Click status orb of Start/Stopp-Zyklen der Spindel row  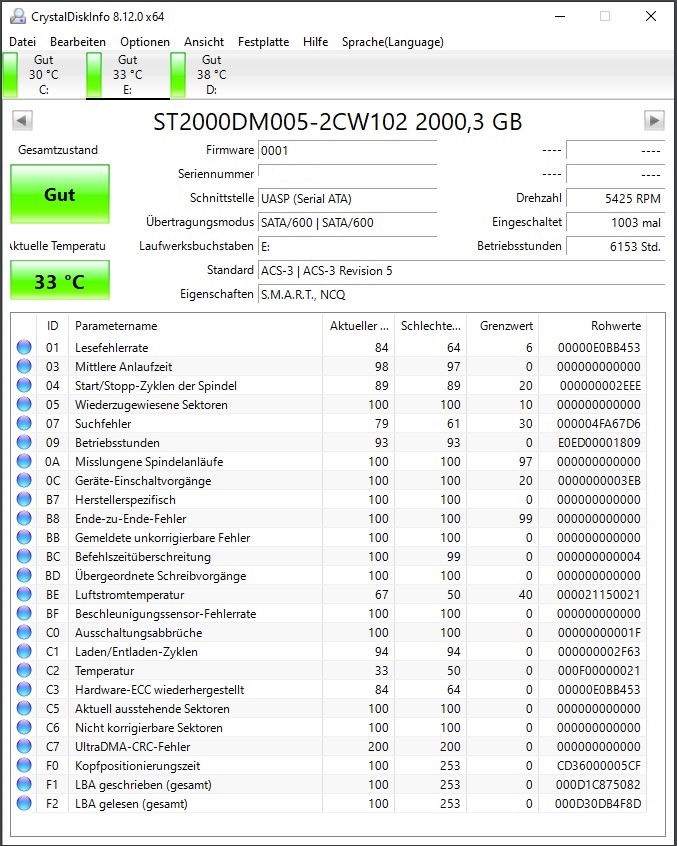point(24,385)
